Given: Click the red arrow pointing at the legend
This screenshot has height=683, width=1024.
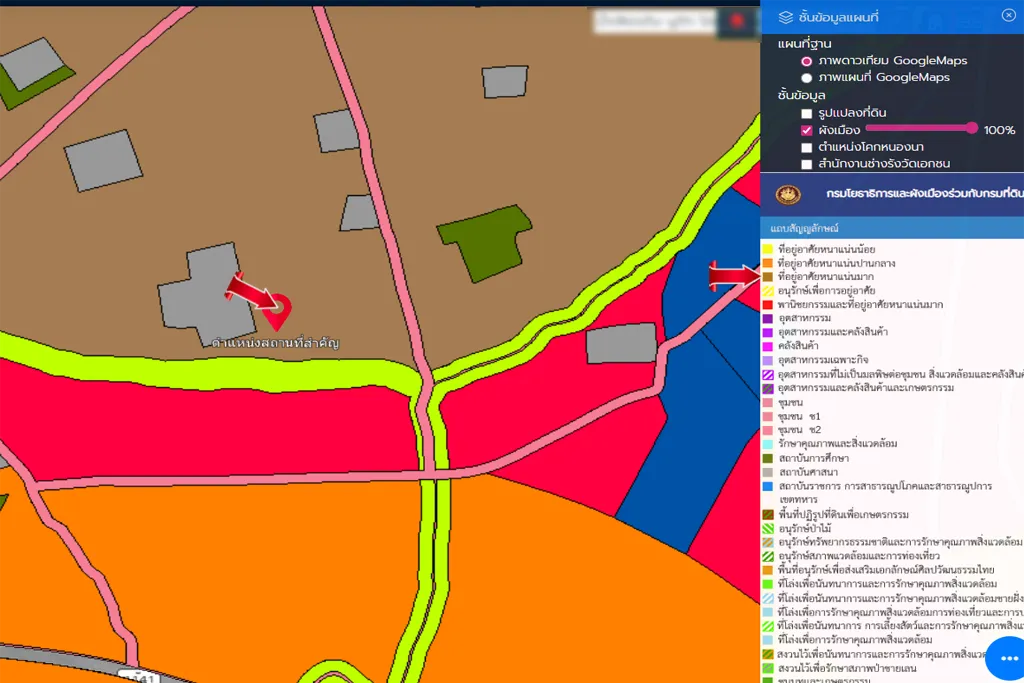Looking at the screenshot, I should pos(733,277).
